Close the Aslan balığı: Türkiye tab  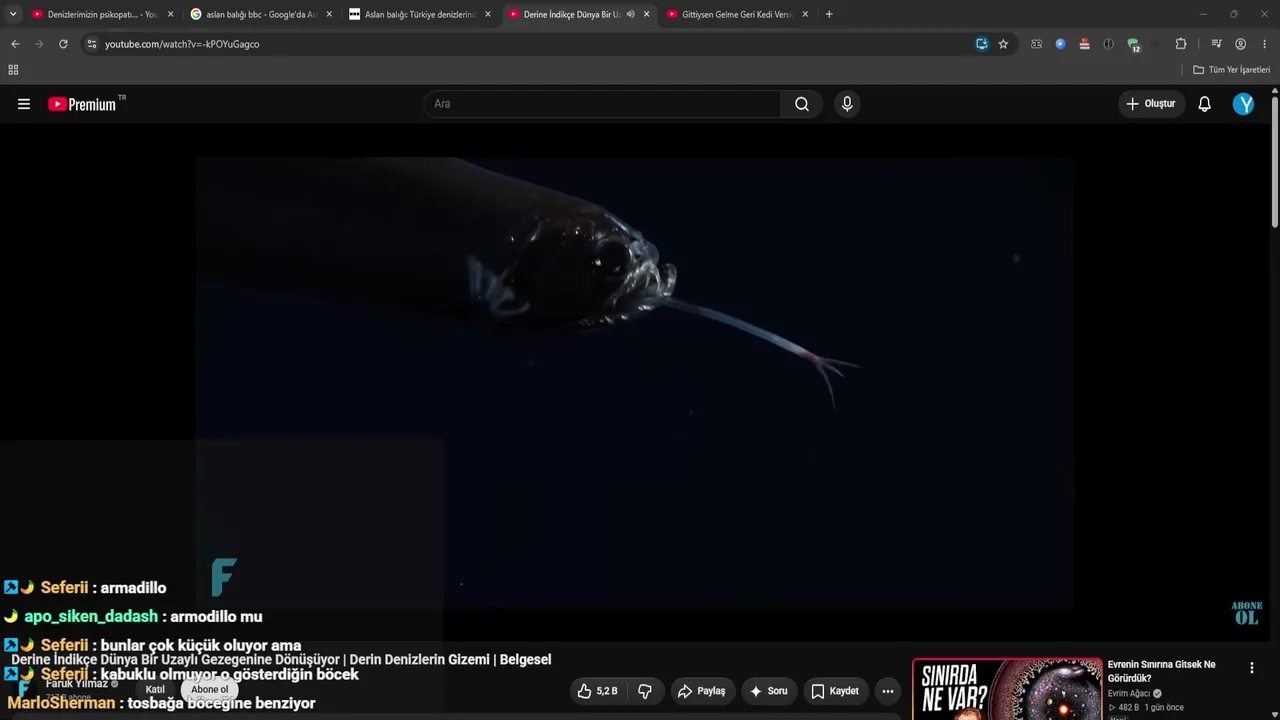(488, 14)
